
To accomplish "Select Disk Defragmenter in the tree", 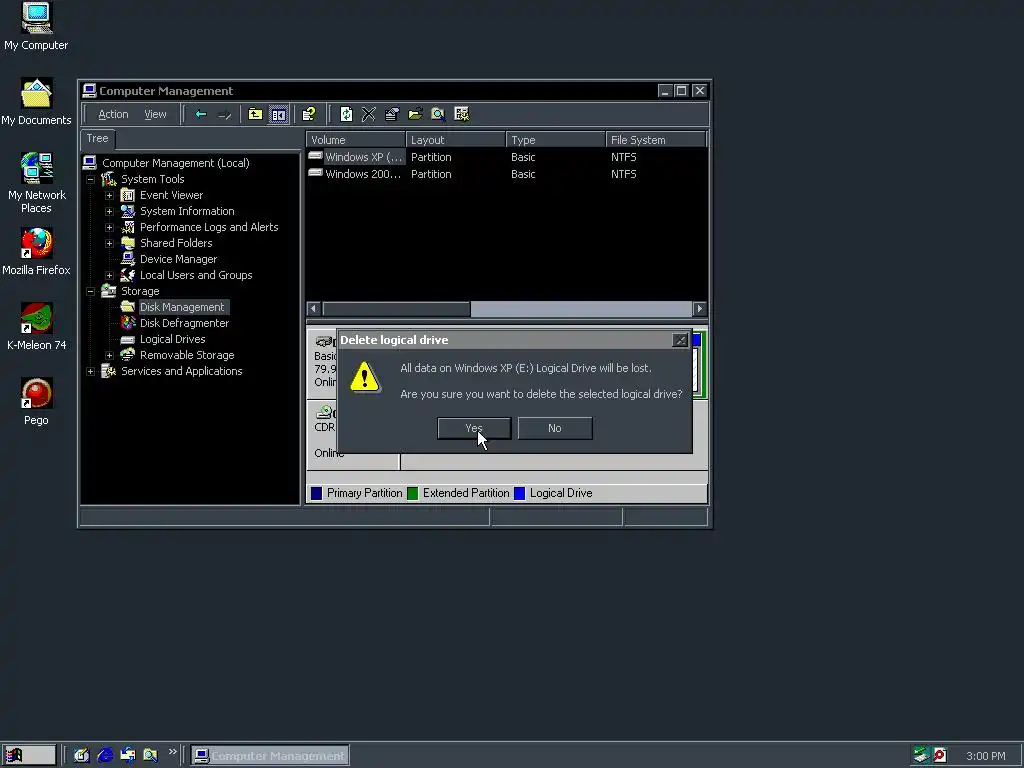I will click(x=184, y=323).
